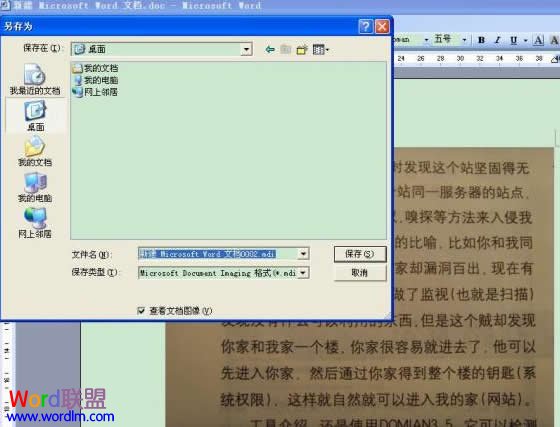This screenshot has height=427, width=560.
Task: Select 我的电脑 in the places bar
Action: click(35, 187)
